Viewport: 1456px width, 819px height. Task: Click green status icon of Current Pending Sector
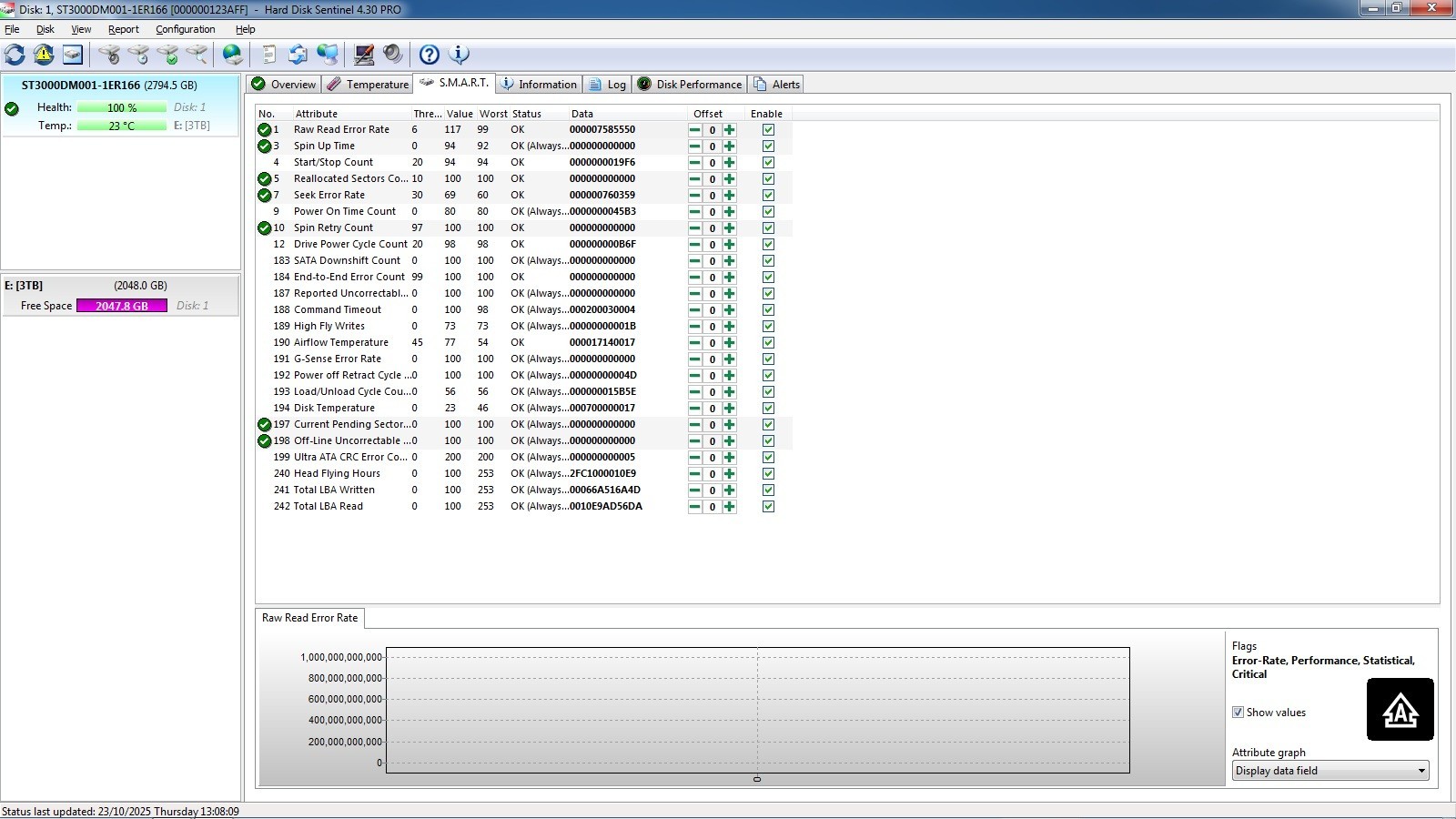265,425
